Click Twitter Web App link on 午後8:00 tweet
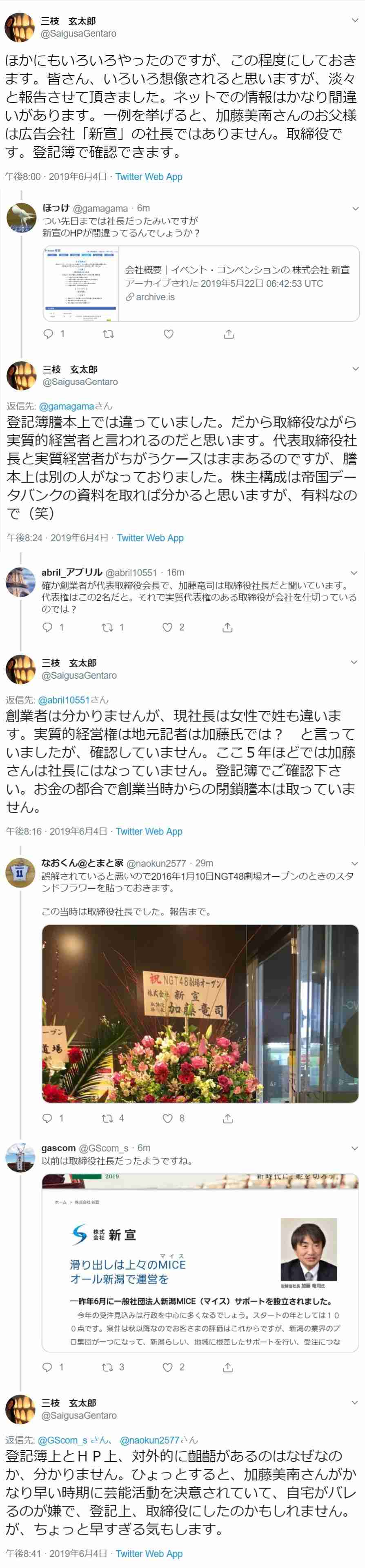Image resolution: width=365 pixels, height=1568 pixels. 149,177
